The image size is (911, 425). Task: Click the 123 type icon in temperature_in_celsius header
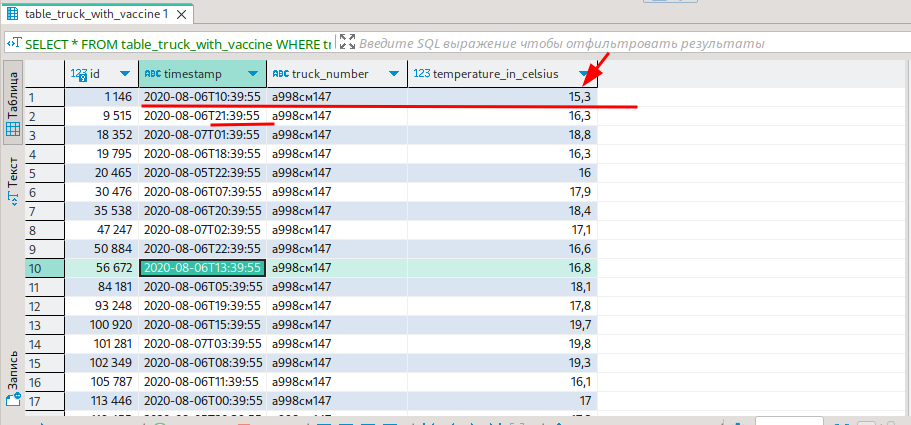pos(422,74)
